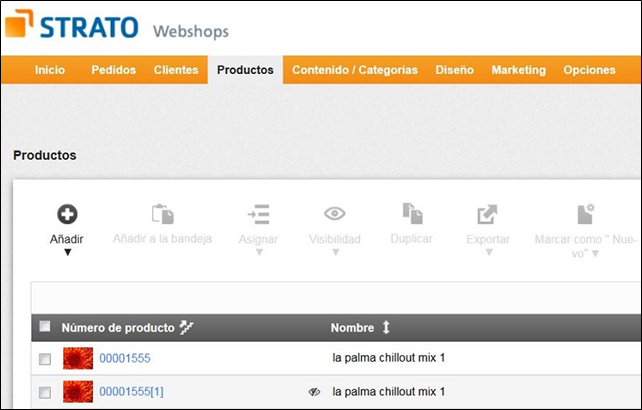Click the Nombre column header

point(352,328)
